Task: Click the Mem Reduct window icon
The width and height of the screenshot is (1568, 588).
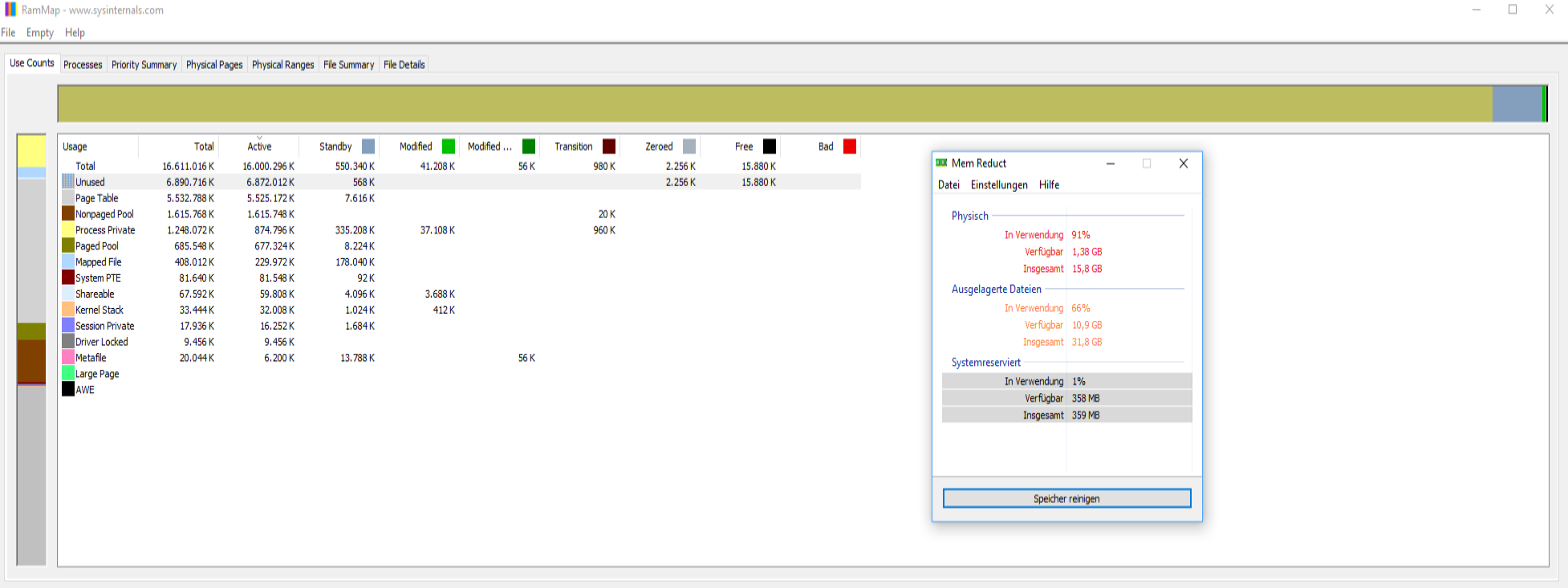Action: (941, 163)
